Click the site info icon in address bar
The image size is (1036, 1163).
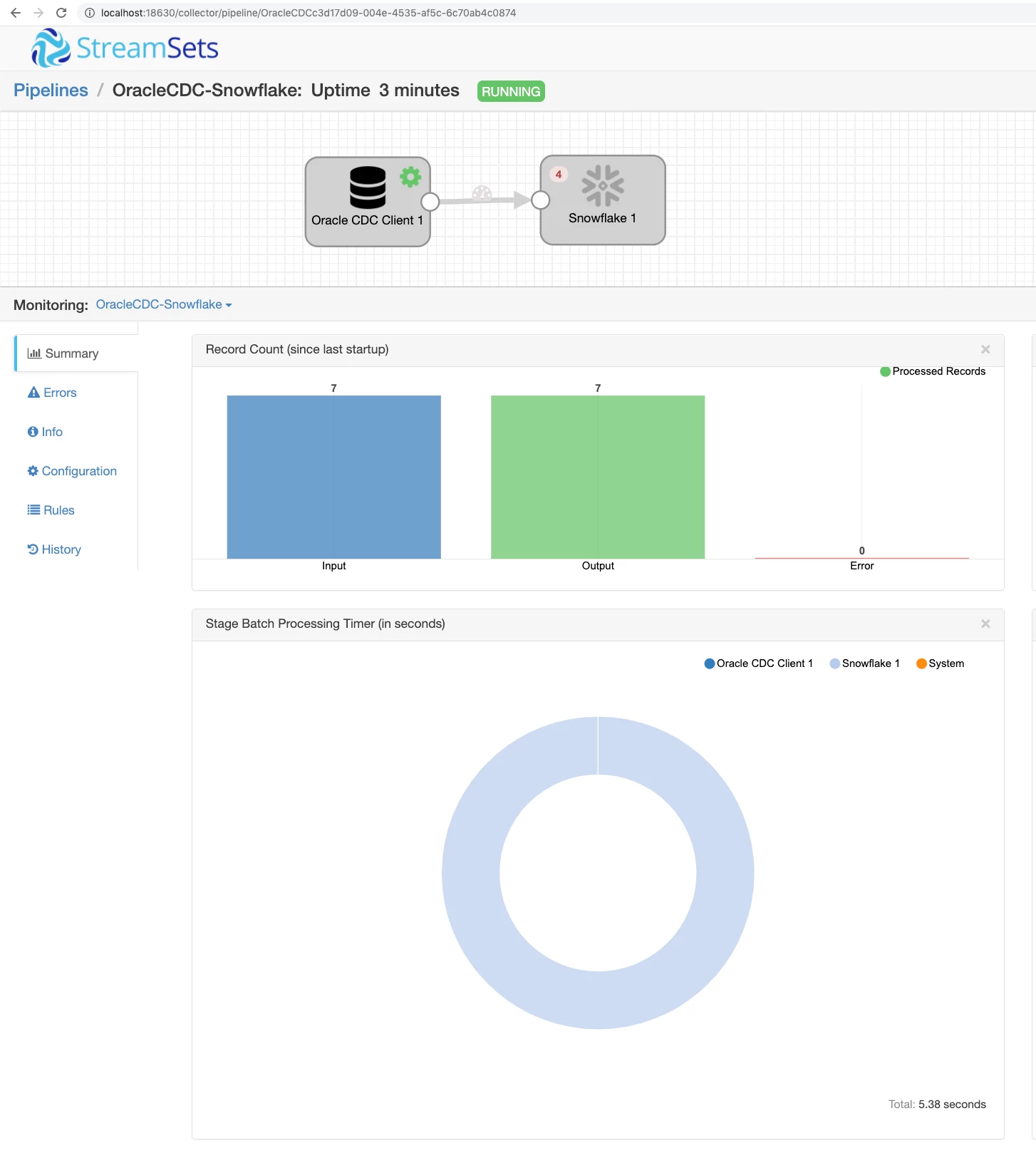[x=90, y=13]
